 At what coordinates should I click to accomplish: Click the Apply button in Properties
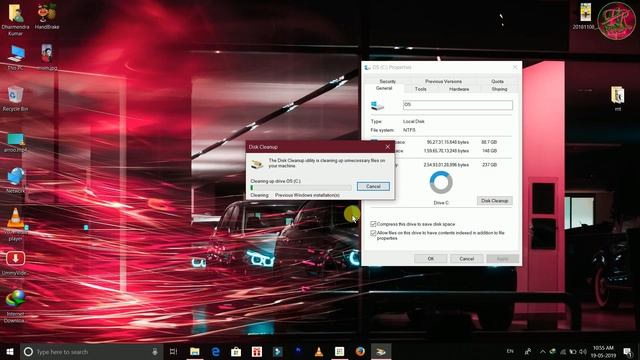click(x=502, y=259)
